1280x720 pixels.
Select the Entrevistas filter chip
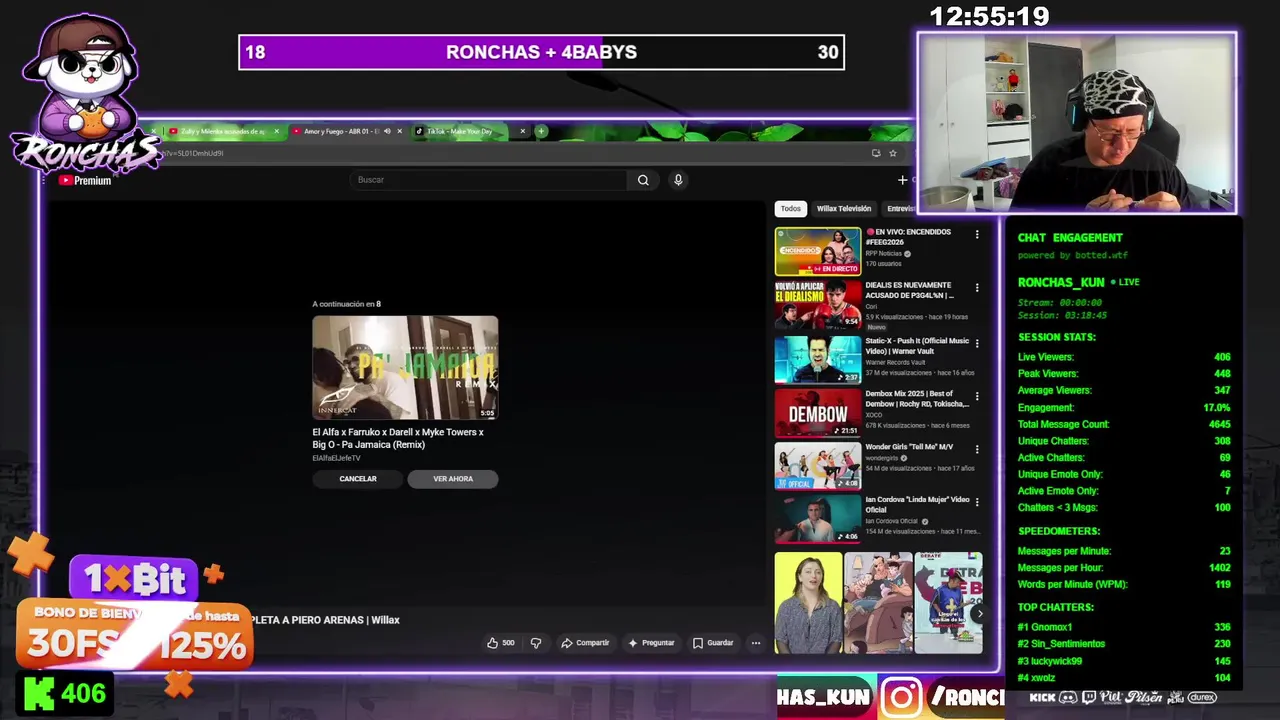tap(900, 209)
